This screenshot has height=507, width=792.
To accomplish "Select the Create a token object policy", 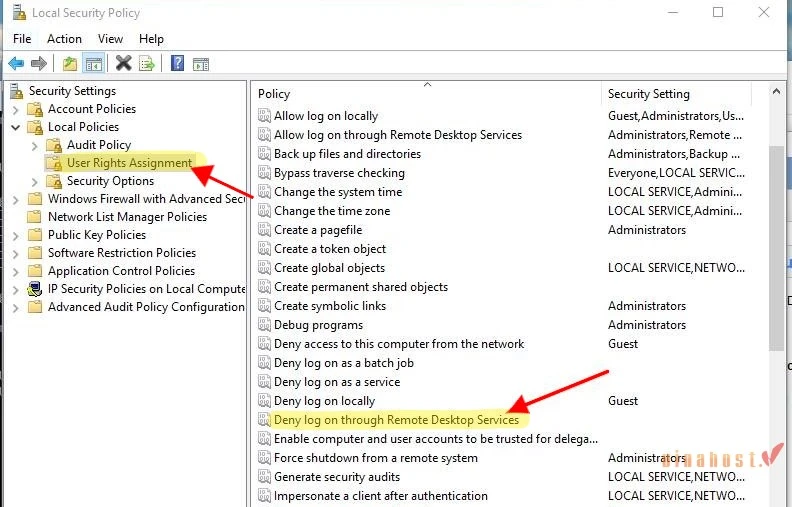I will [x=330, y=249].
